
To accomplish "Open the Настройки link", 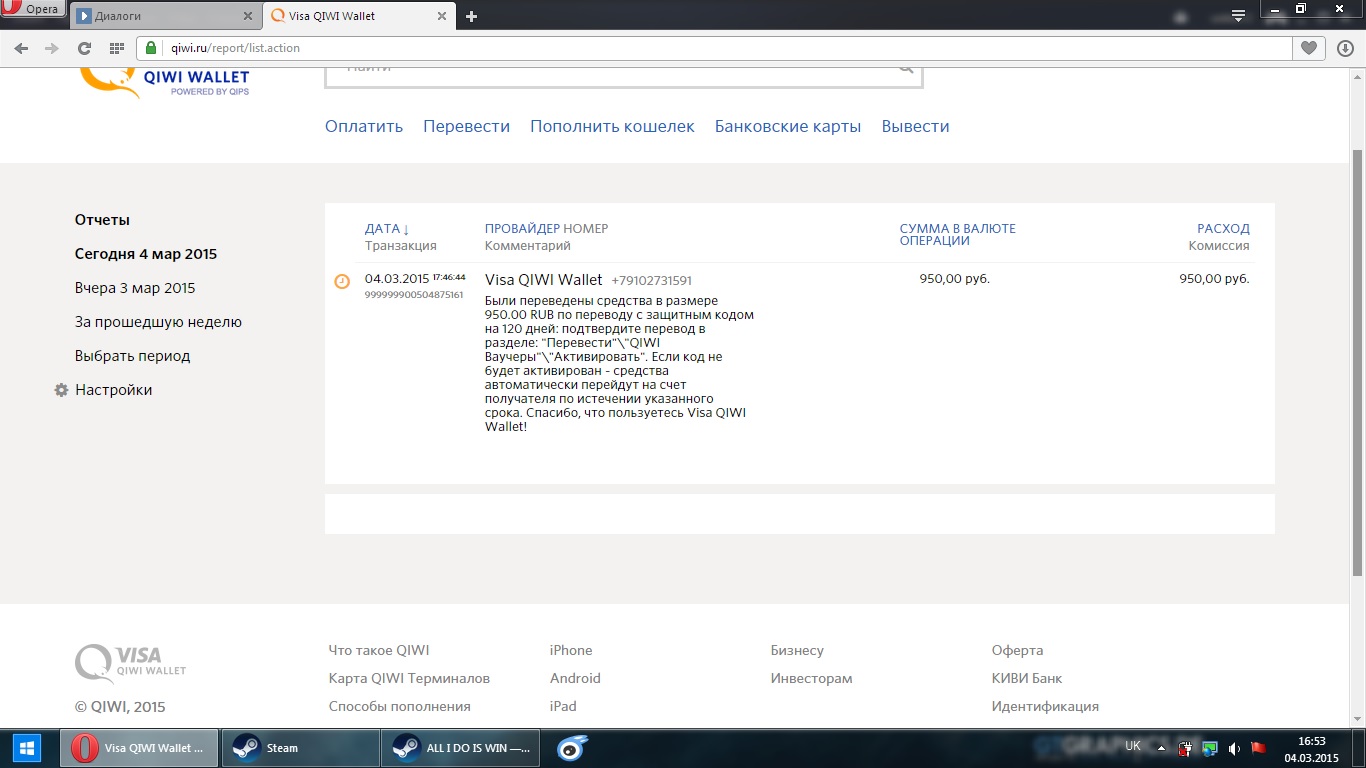I will [113, 390].
